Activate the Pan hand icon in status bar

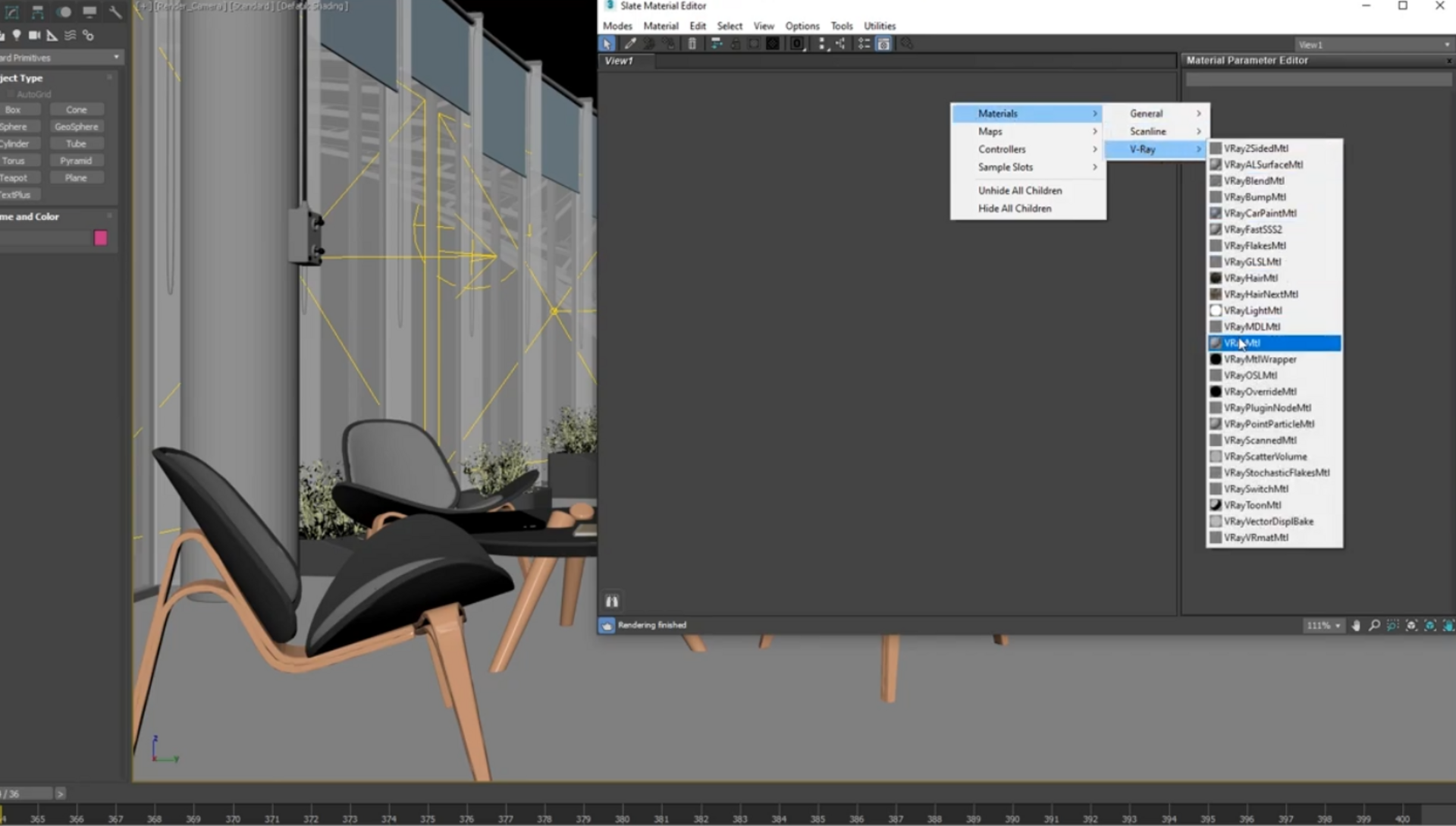click(x=1356, y=625)
